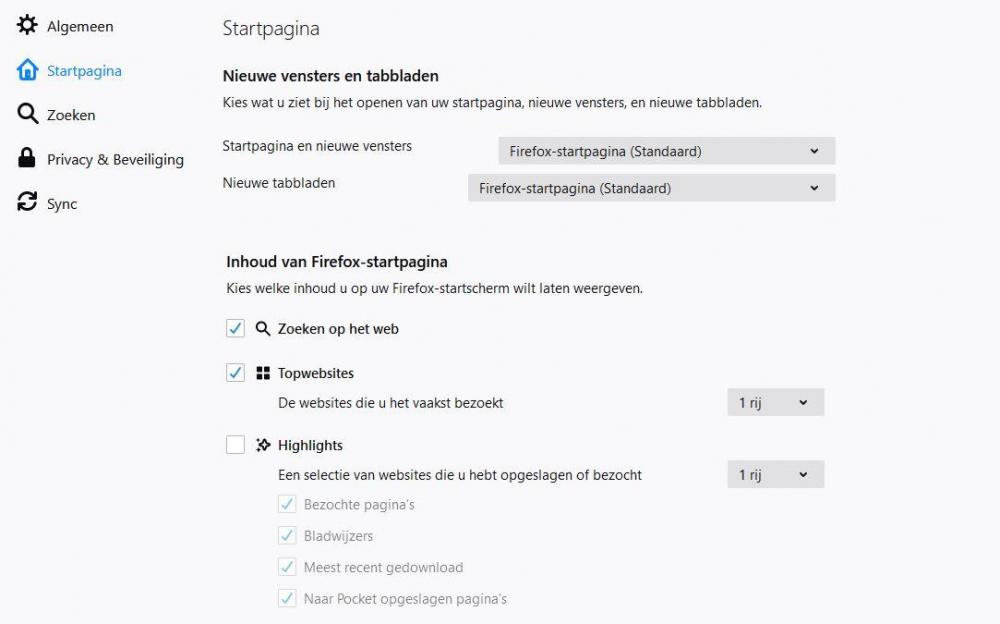Expand the Highlights row count dropdown

775,475
